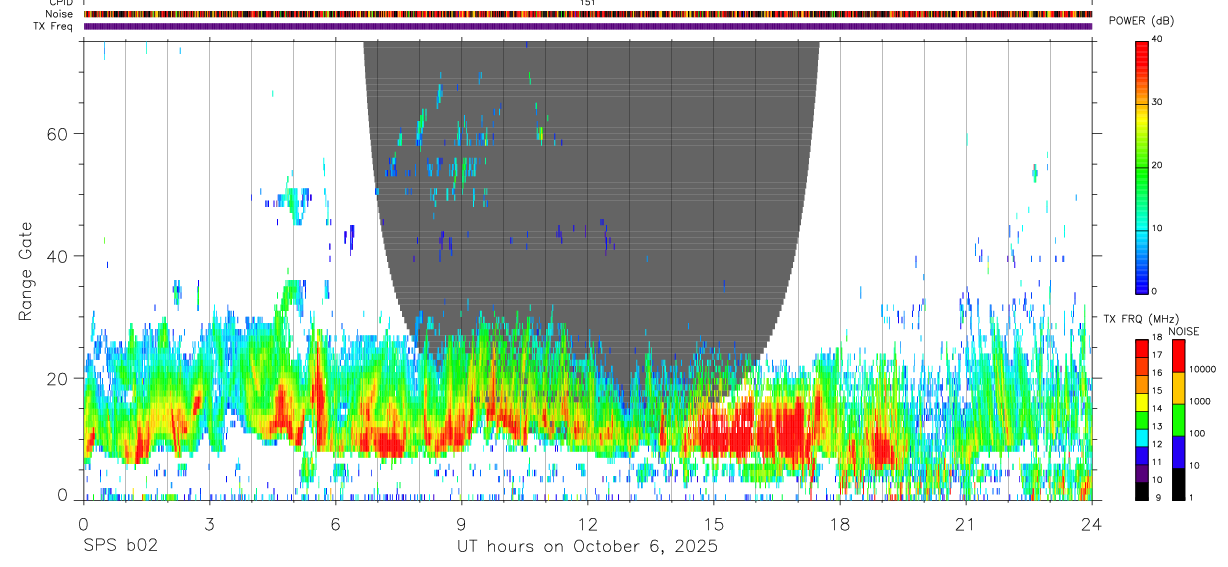
Task: Click the purple TX Freq strip at top
Action: click(x=588, y=27)
